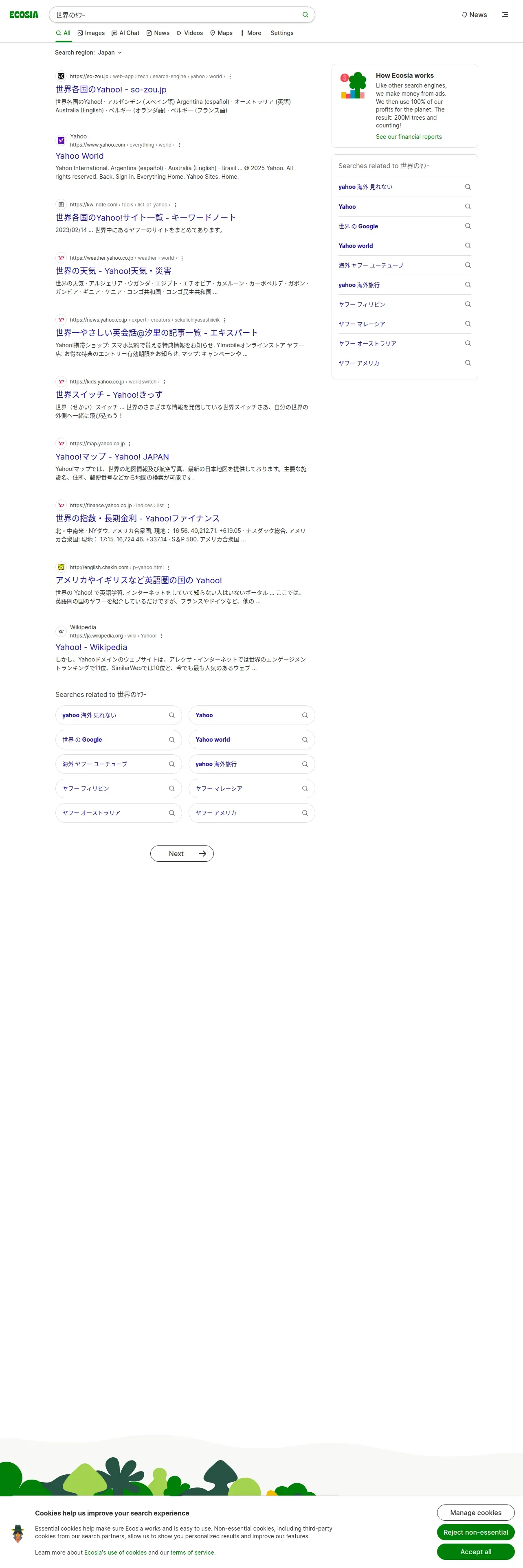Screen dimensions: 523x1568
Task: Open the hamburger menu icon
Action: pos(505,15)
